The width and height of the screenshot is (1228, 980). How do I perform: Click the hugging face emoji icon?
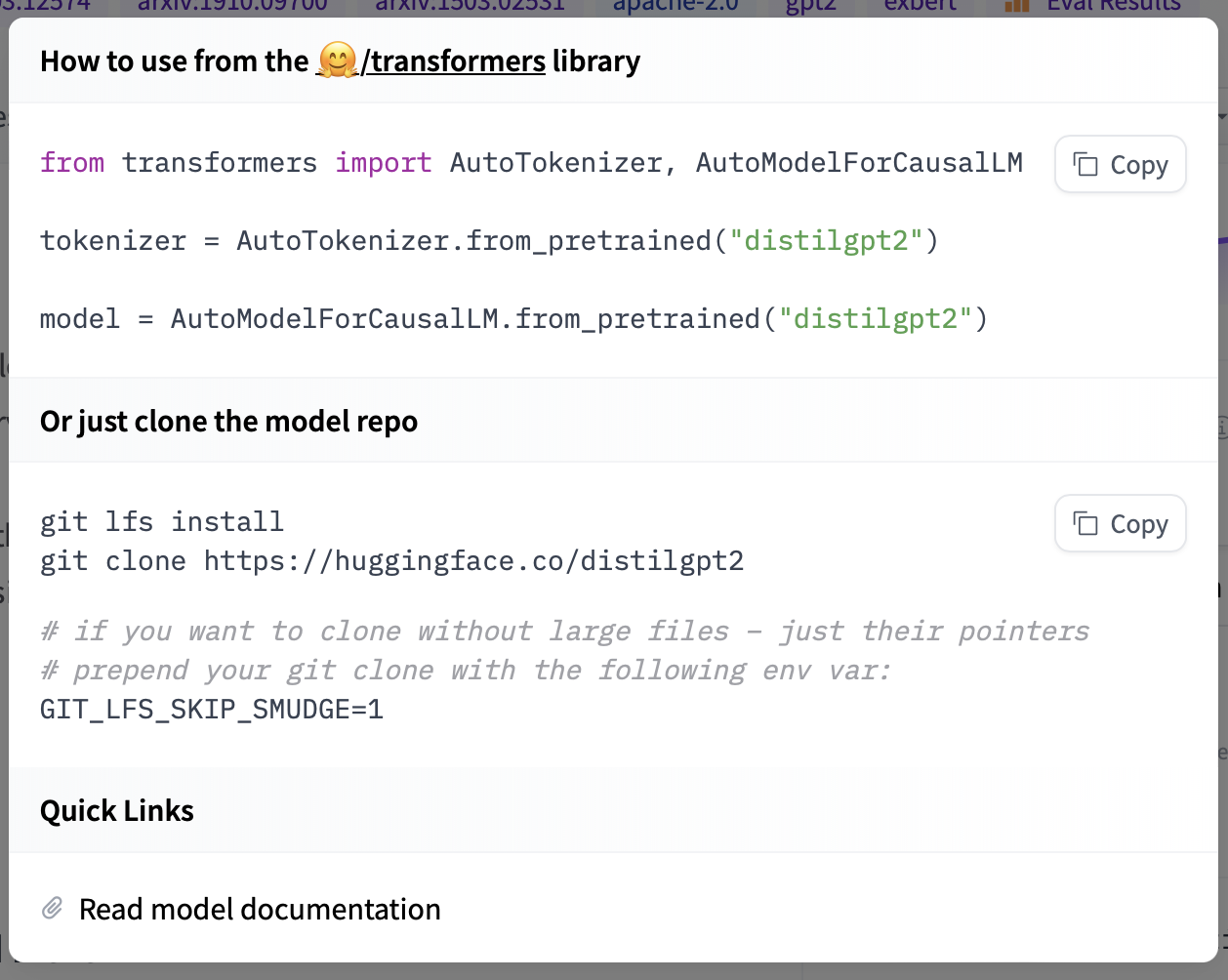pos(337,61)
